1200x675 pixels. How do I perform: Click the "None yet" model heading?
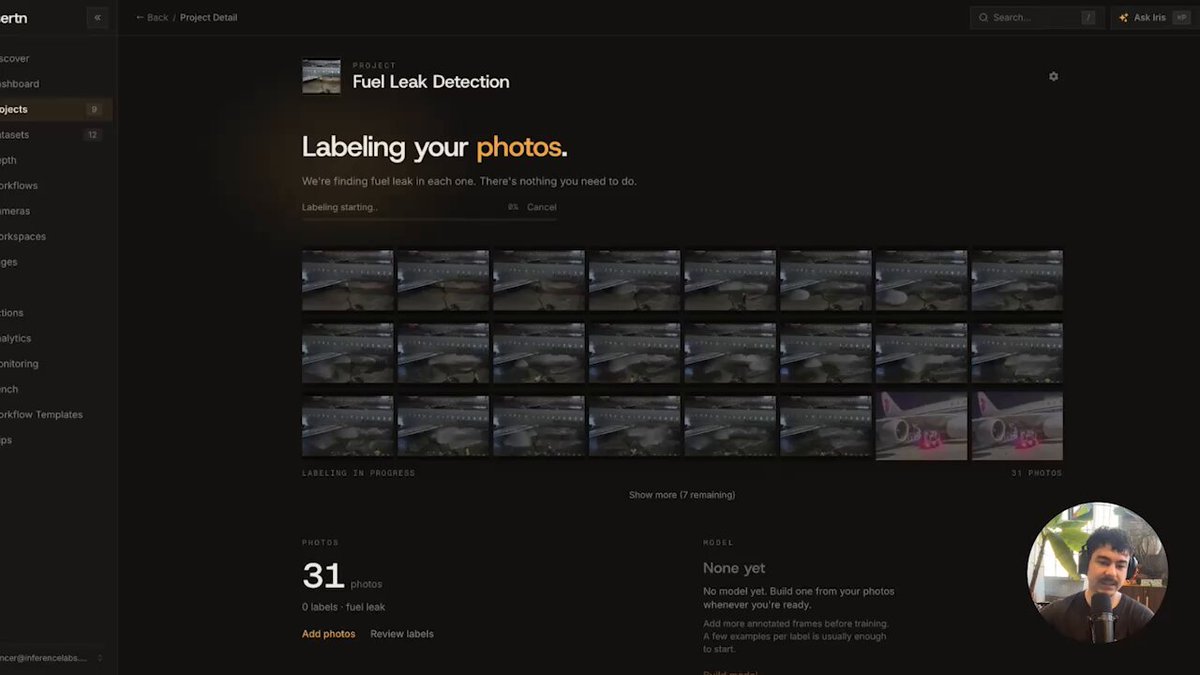[734, 568]
